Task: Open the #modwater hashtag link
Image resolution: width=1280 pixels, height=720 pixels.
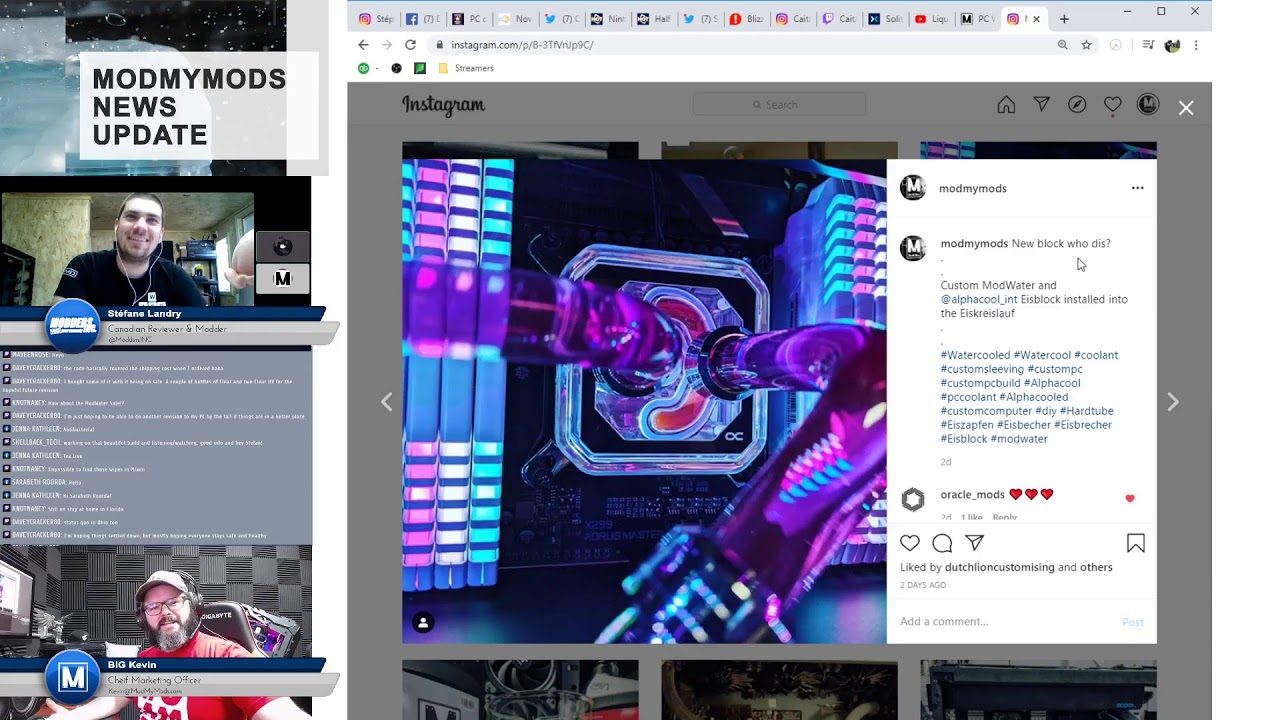Action: click(x=1019, y=439)
